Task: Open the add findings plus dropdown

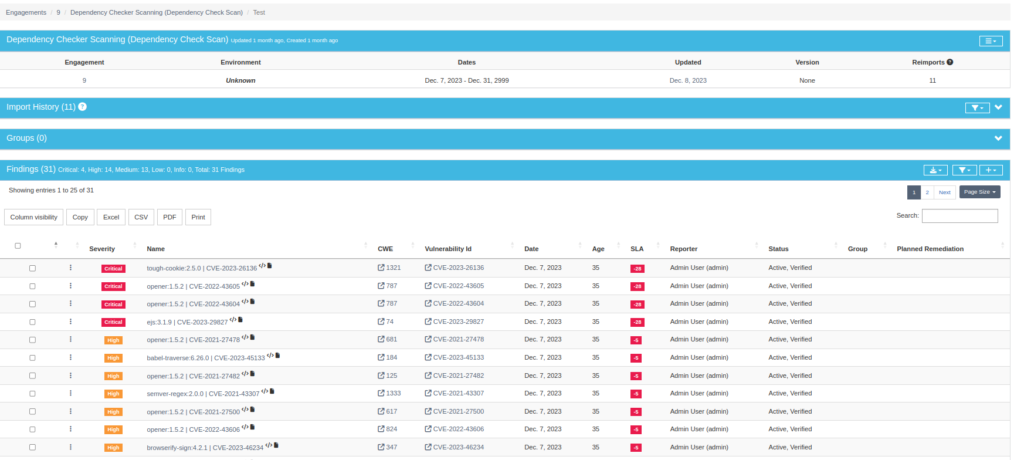Action: tap(991, 170)
